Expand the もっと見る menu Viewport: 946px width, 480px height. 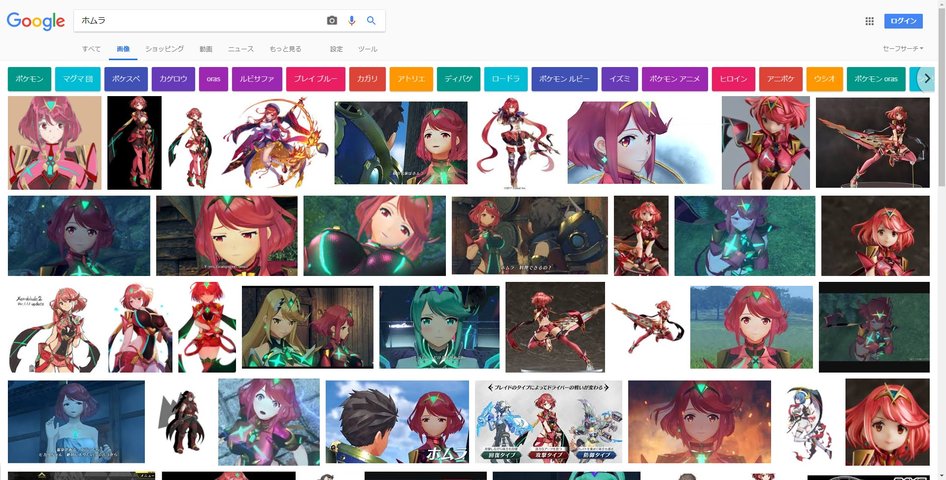(x=285, y=49)
